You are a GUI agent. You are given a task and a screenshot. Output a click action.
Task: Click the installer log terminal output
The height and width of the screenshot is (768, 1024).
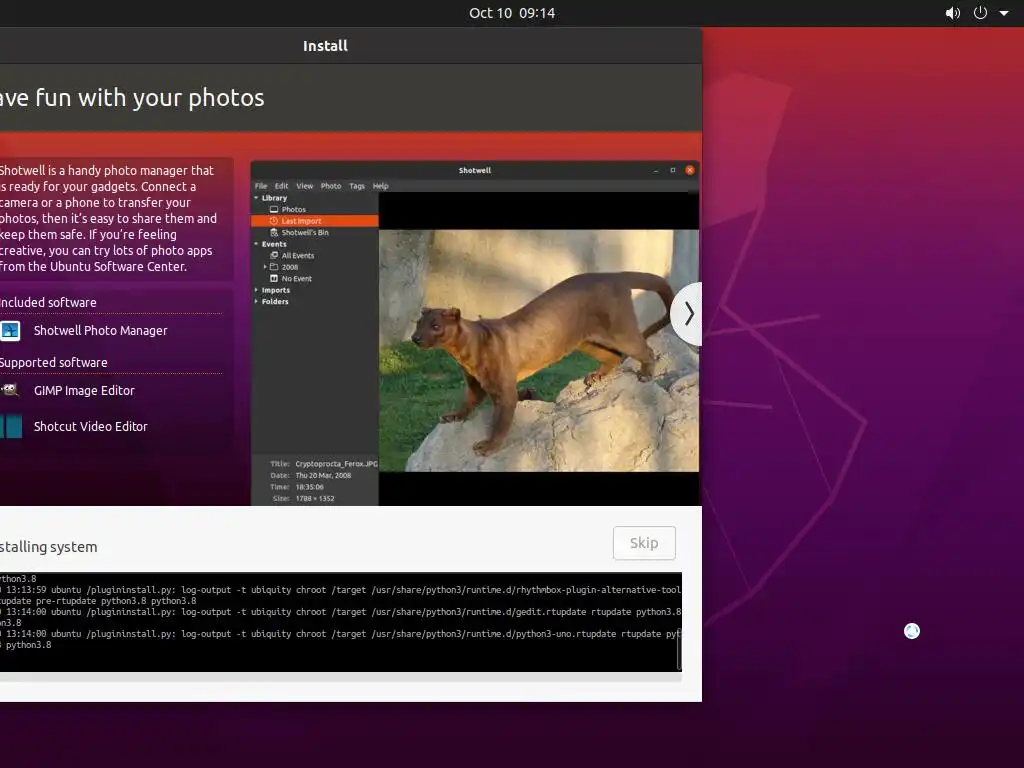pyautogui.click(x=340, y=622)
